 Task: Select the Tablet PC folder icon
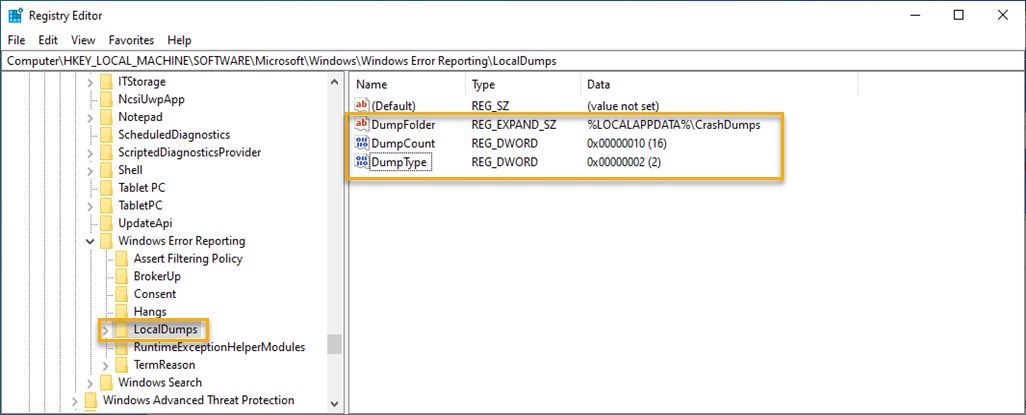tap(106, 188)
